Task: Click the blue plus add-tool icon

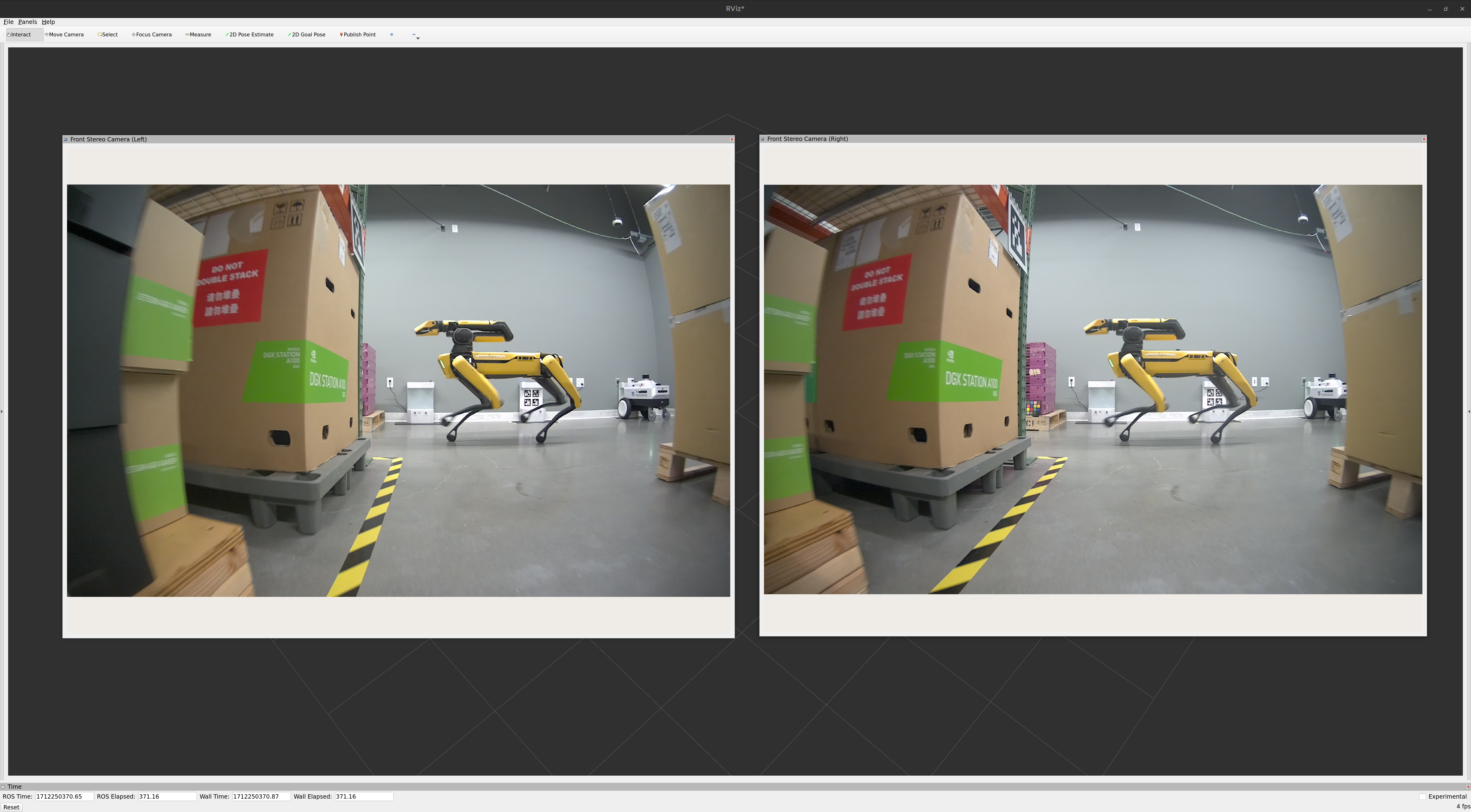Action: (392, 35)
